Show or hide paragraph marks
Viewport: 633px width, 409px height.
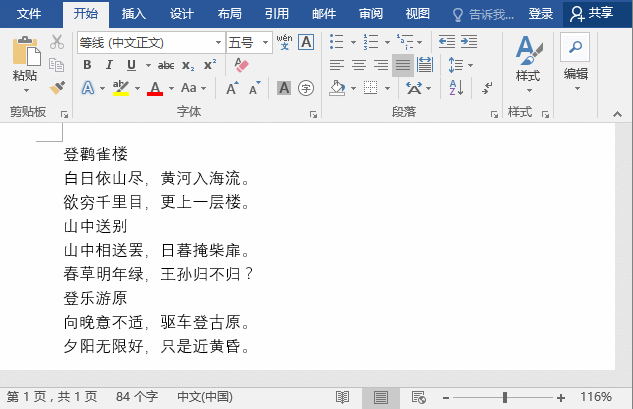[x=487, y=88]
